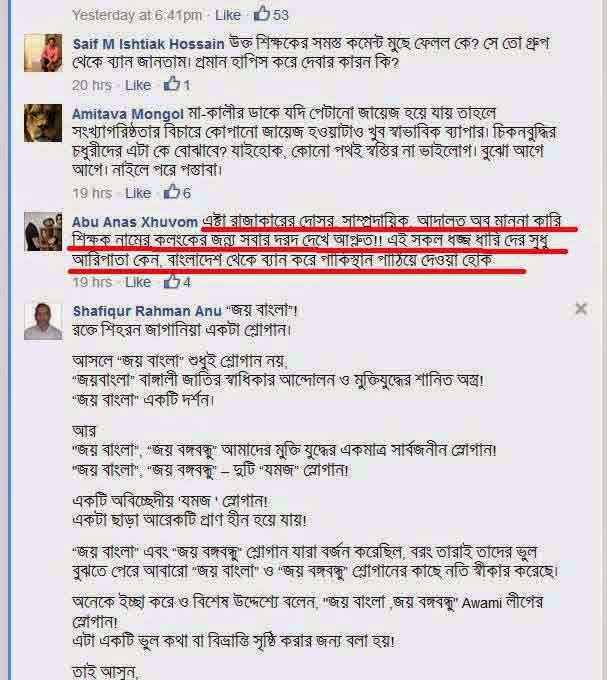Like the comment posted yesterday at 6:41pm
607x680 pixels.
pos(228,15)
